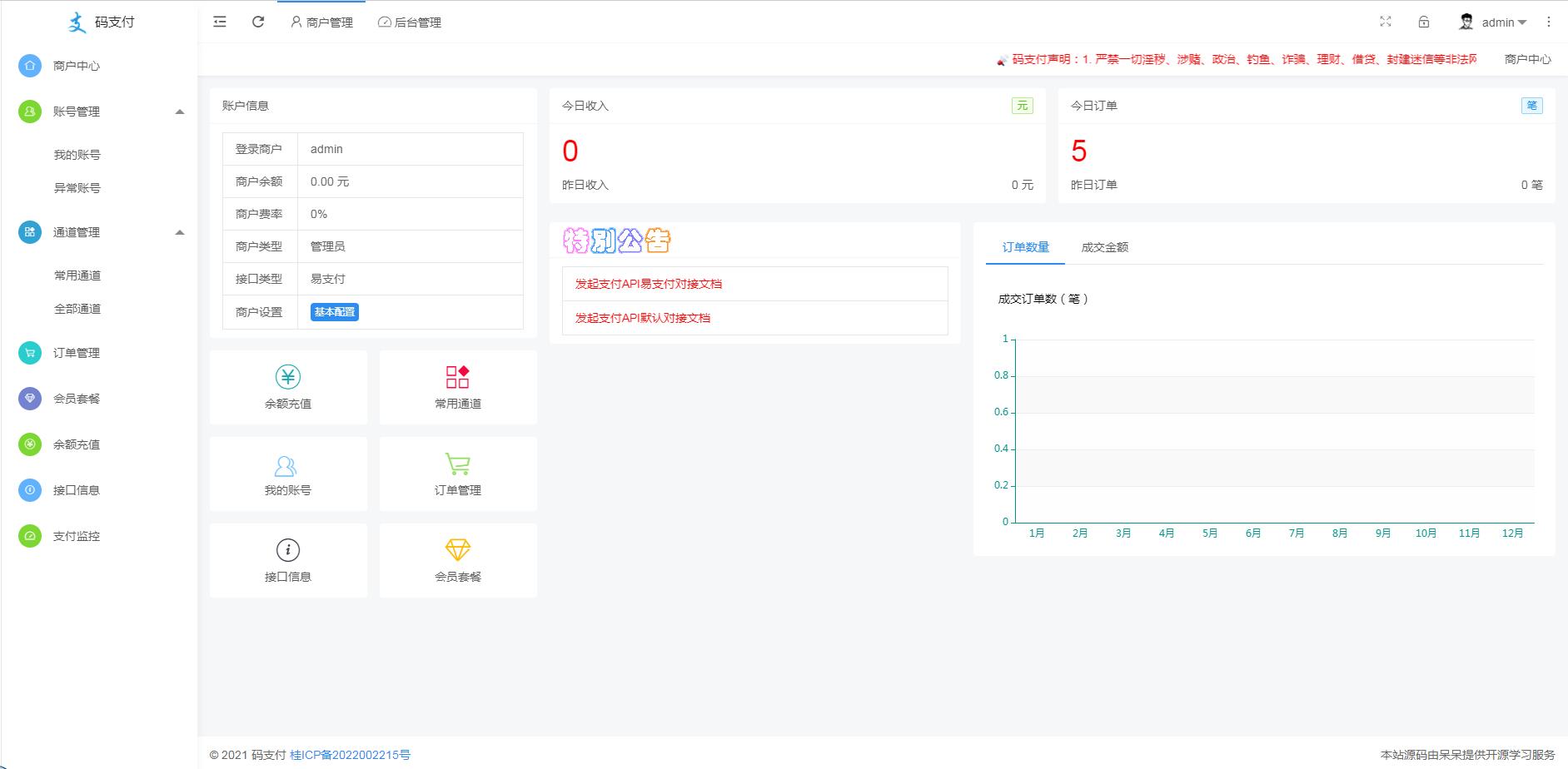Open the 接口信息 info icon card
The width and height of the screenshot is (1568, 769).
pos(288,560)
